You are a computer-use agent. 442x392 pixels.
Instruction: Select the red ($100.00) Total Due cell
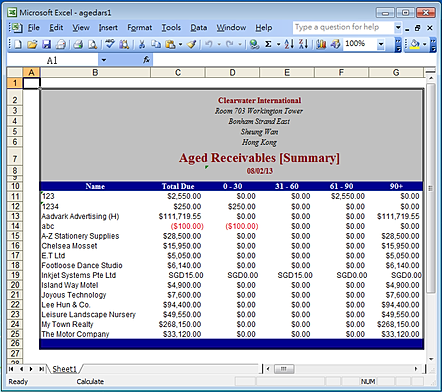178,226
